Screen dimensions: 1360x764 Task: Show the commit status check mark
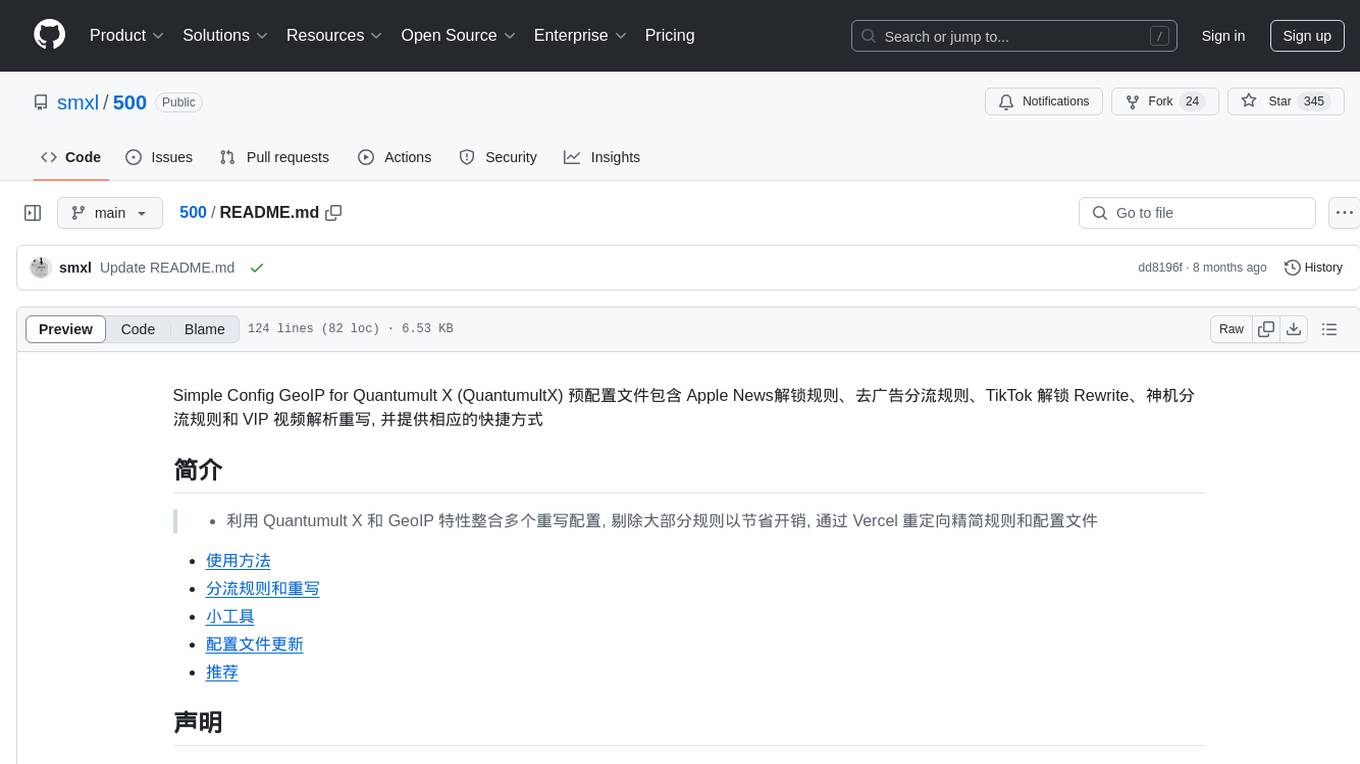[x=257, y=268]
